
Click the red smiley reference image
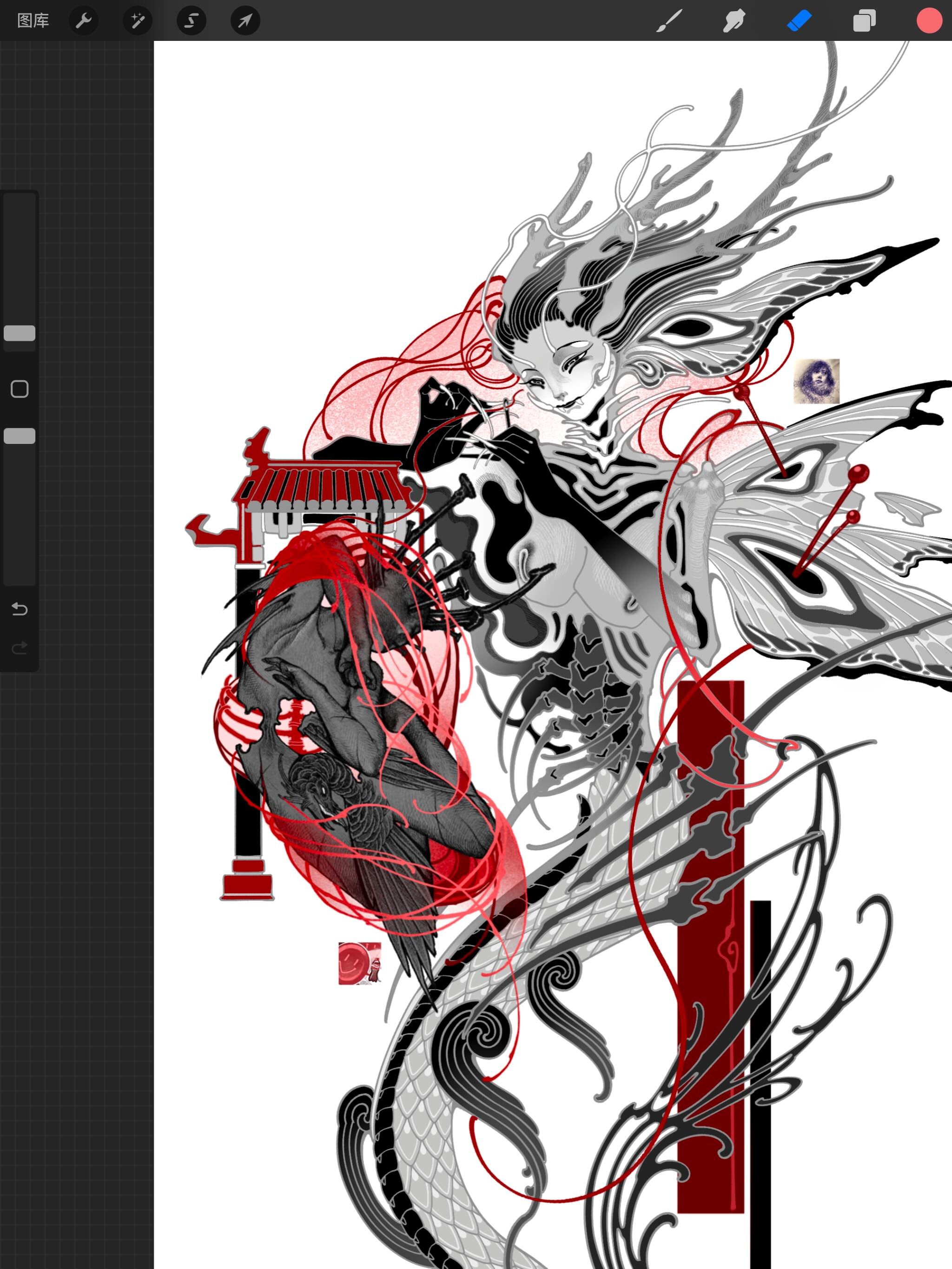point(360,963)
